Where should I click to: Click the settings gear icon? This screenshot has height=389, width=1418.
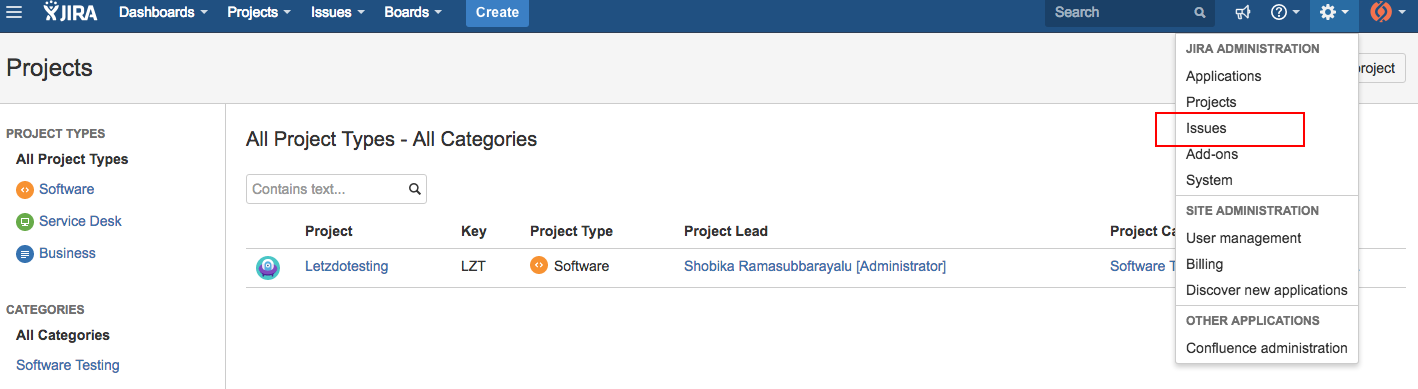click(x=1334, y=13)
